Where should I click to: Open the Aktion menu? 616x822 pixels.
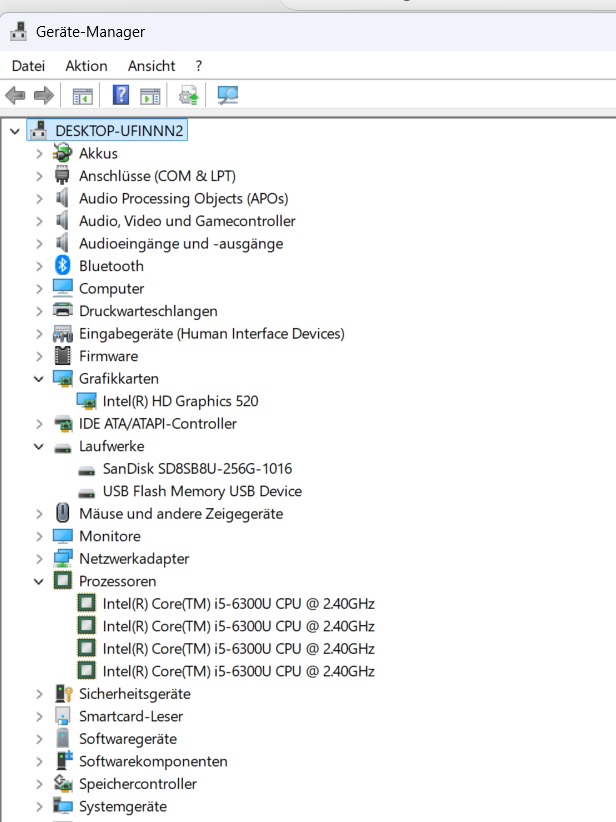pyautogui.click(x=87, y=66)
